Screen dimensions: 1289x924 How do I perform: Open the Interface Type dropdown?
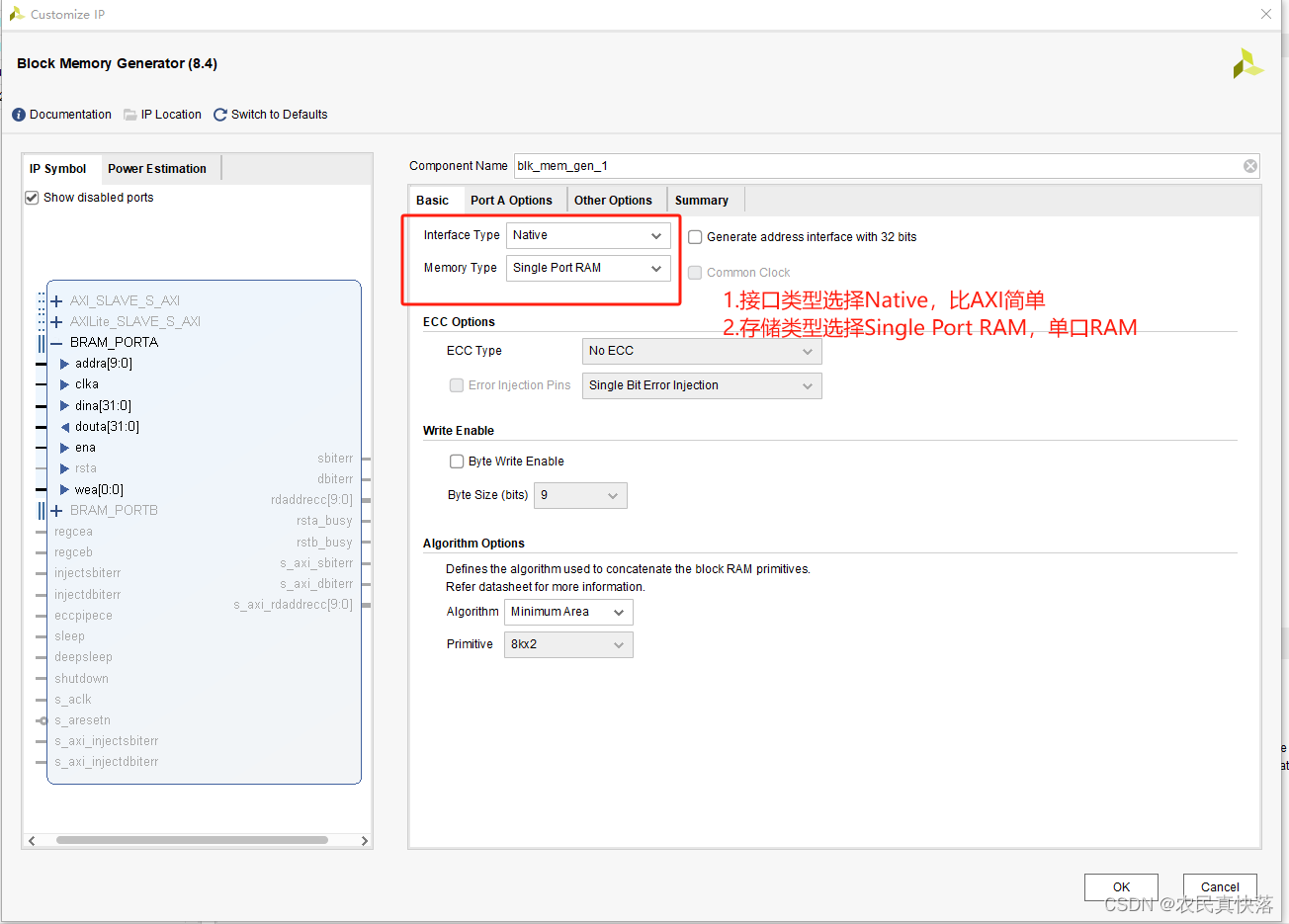(588, 235)
